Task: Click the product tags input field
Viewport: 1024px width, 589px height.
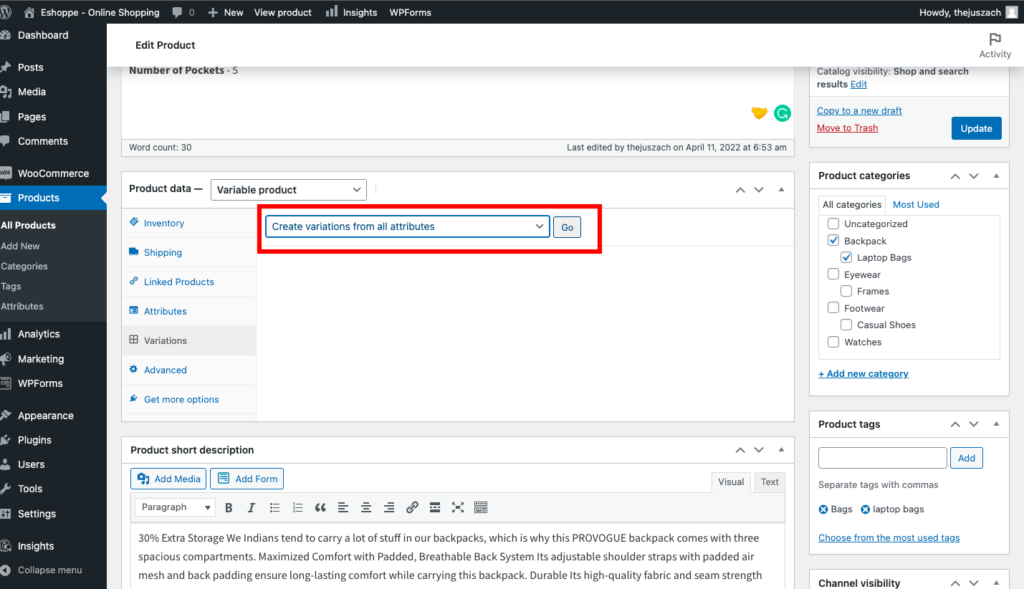Action: tap(882, 458)
